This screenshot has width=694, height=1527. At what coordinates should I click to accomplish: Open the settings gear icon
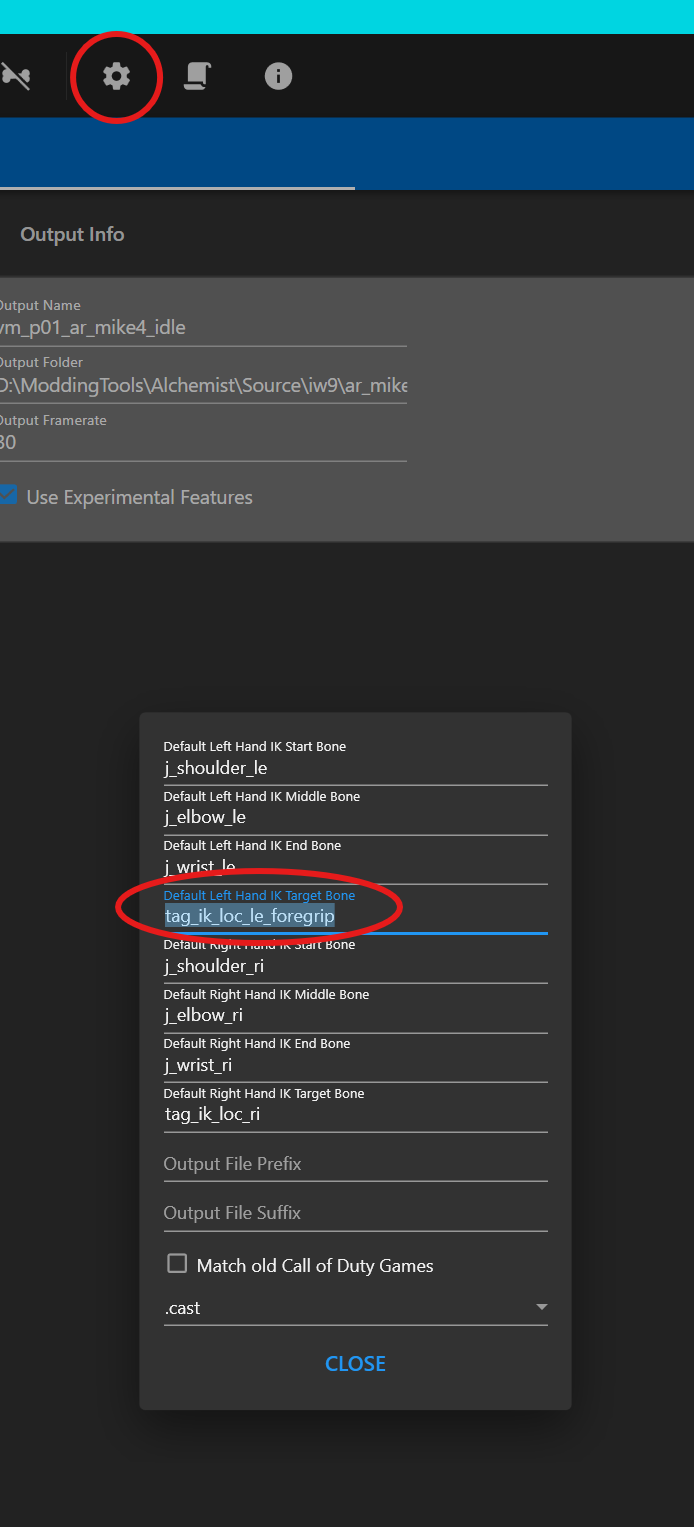coord(117,76)
